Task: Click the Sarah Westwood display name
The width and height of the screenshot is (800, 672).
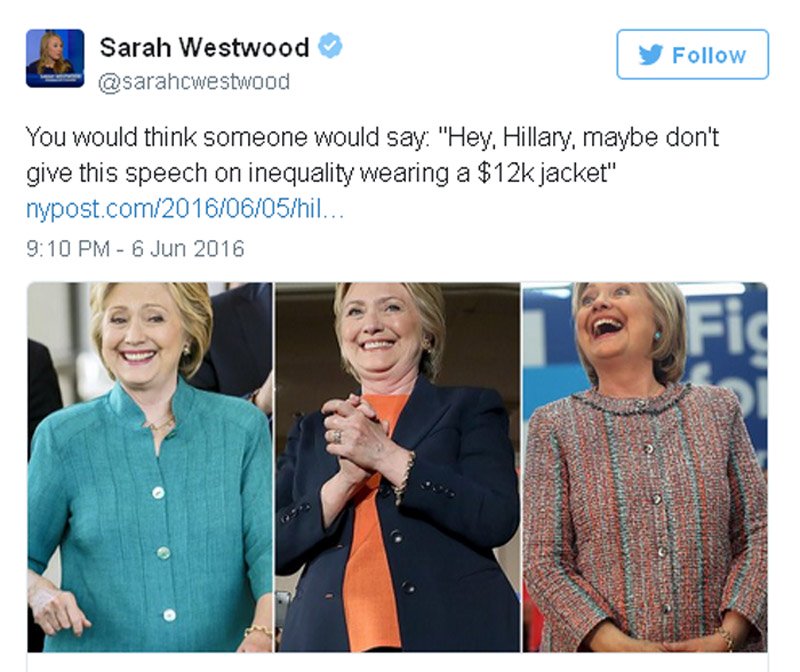Action: [x=204, y=47]
